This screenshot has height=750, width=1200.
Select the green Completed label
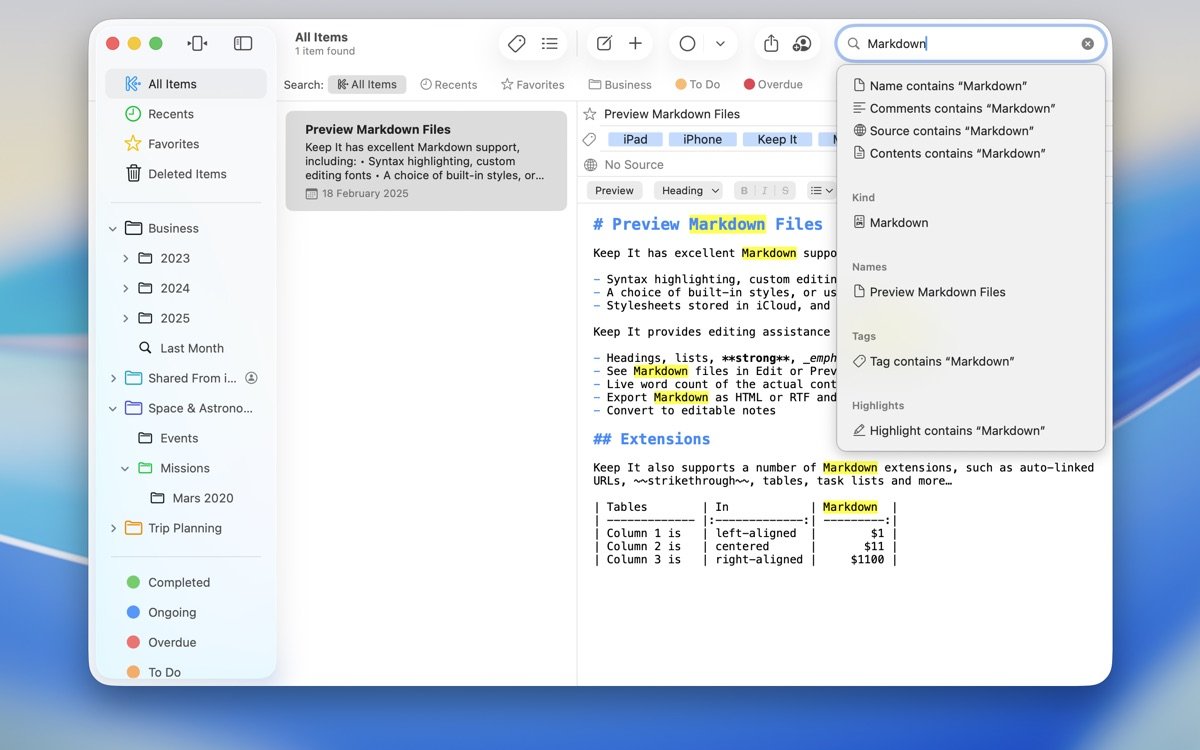(178, 582)
